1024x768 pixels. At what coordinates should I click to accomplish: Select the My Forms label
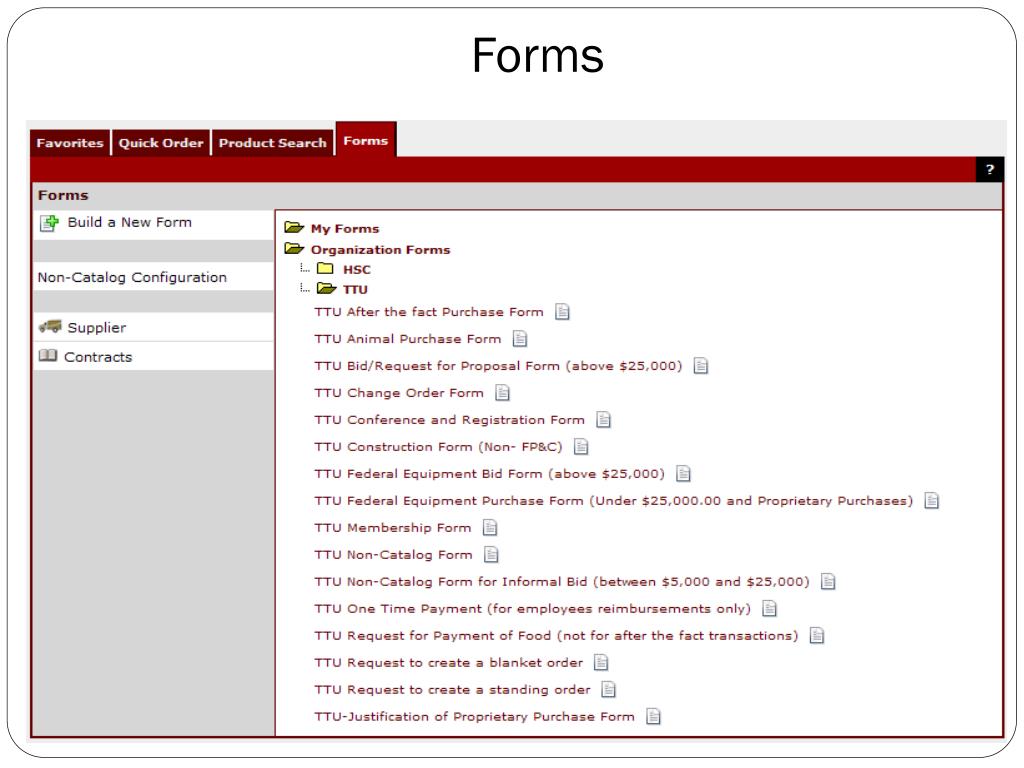345,229
